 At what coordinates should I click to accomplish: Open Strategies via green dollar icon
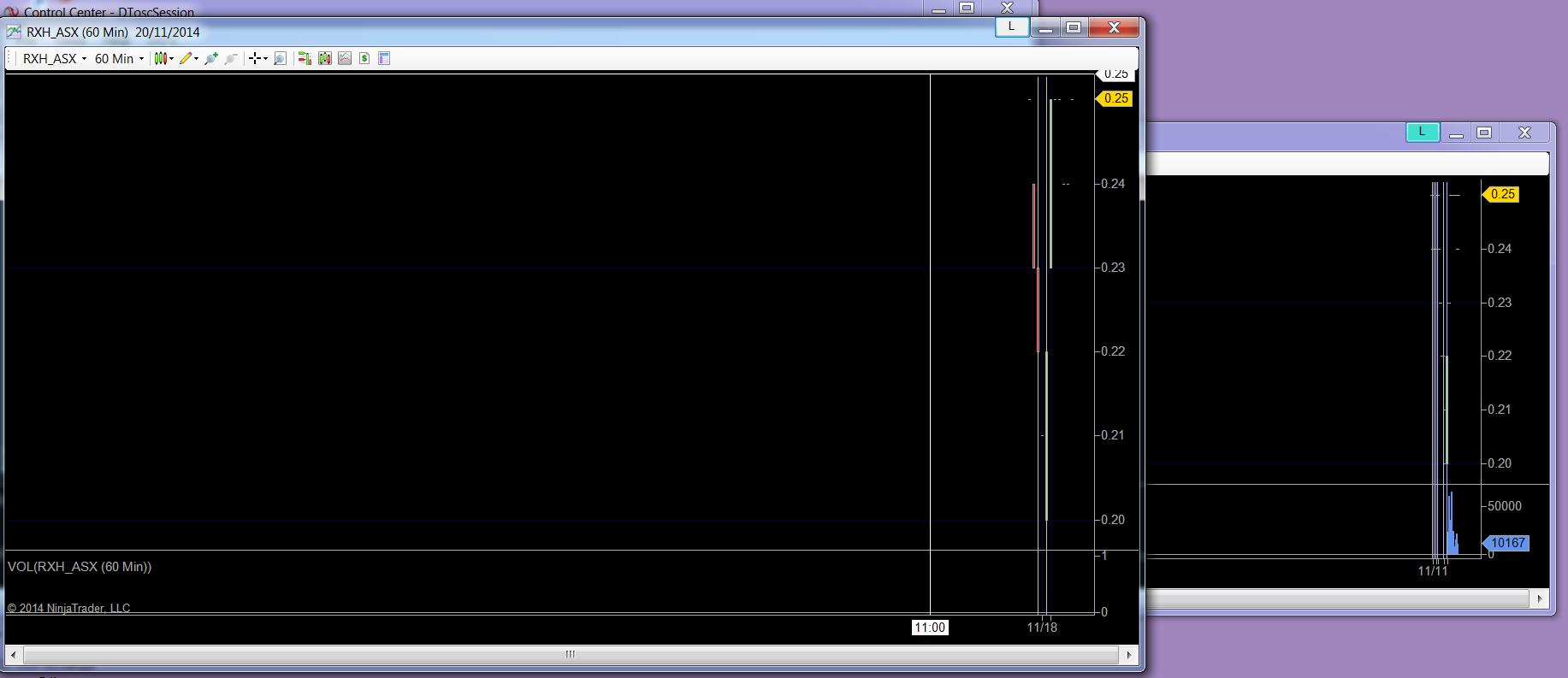point(364,58)
